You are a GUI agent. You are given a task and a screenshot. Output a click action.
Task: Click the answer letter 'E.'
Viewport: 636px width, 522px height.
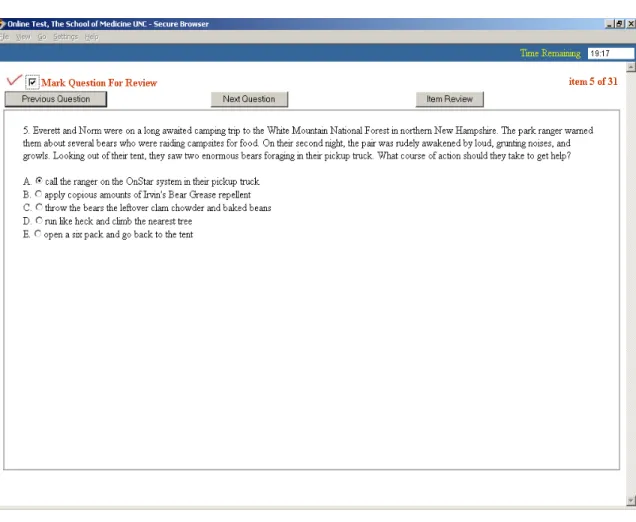[x=26, y=234]
